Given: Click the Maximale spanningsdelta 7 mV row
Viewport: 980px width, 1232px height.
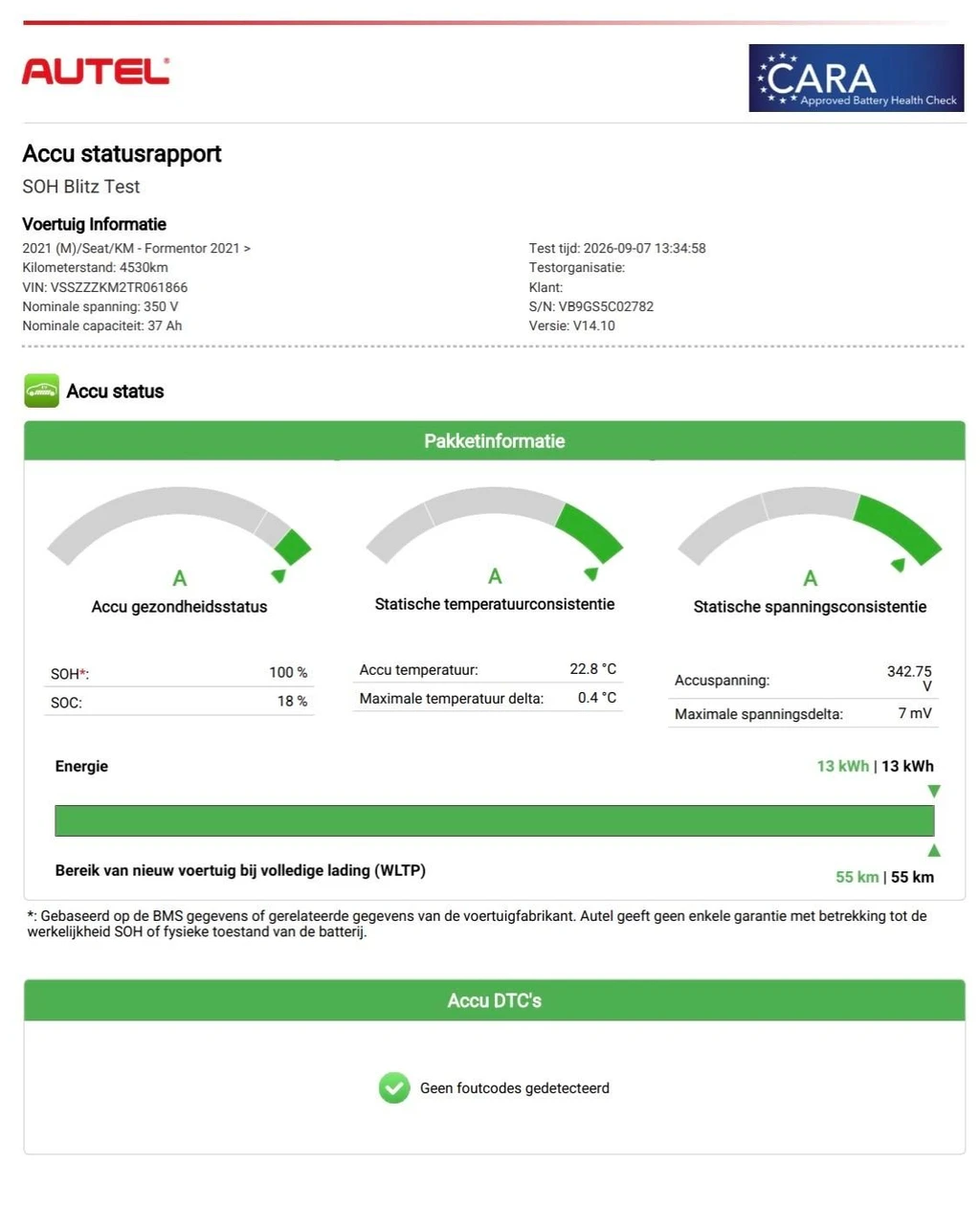Looking at the screenshot, I should coord(803,713).
